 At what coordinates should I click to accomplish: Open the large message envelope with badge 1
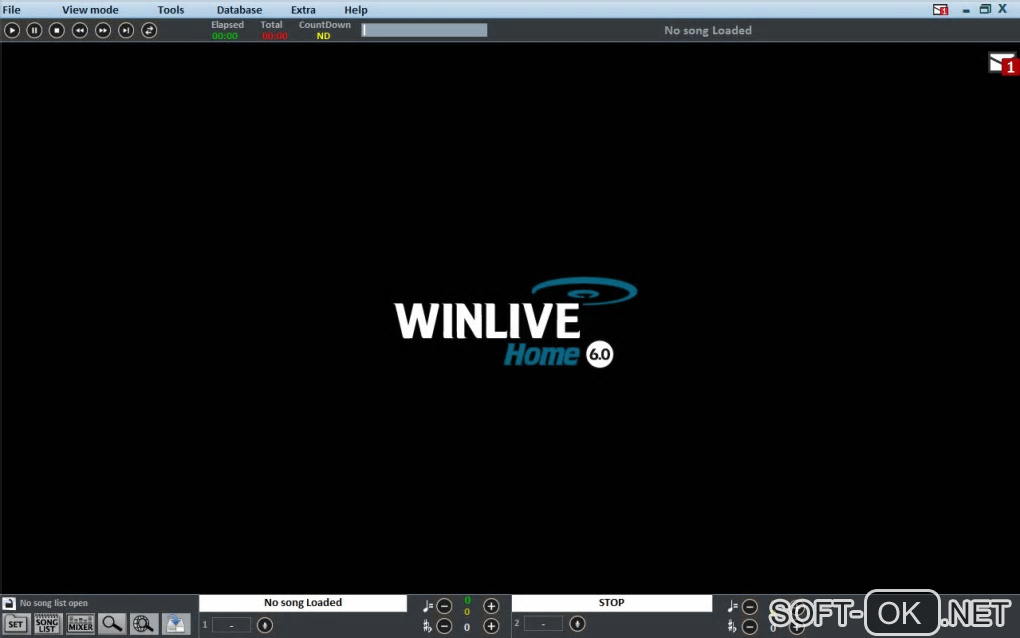click(1002, 64)
